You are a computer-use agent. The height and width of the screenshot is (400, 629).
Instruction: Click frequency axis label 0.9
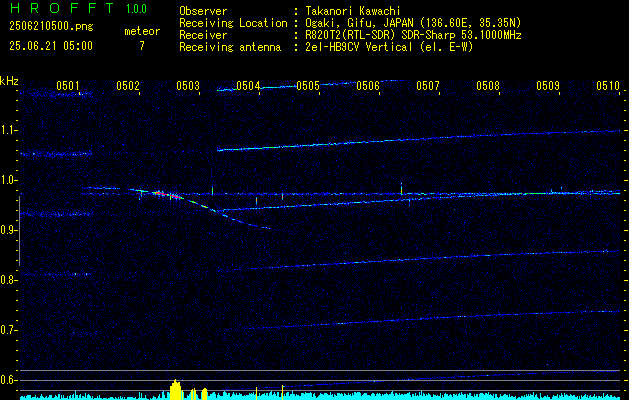coord(8,230)
